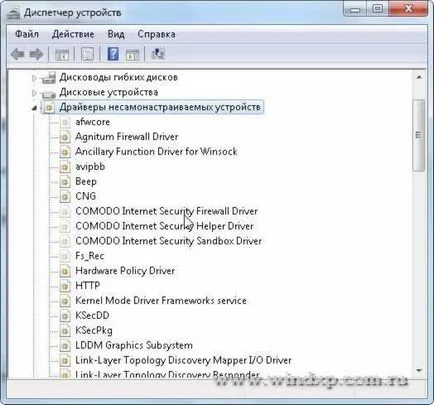Viewport: 434px width, 405px height.
Task: Expand Дисковые устройства node
Action: (x=34, y=92)
